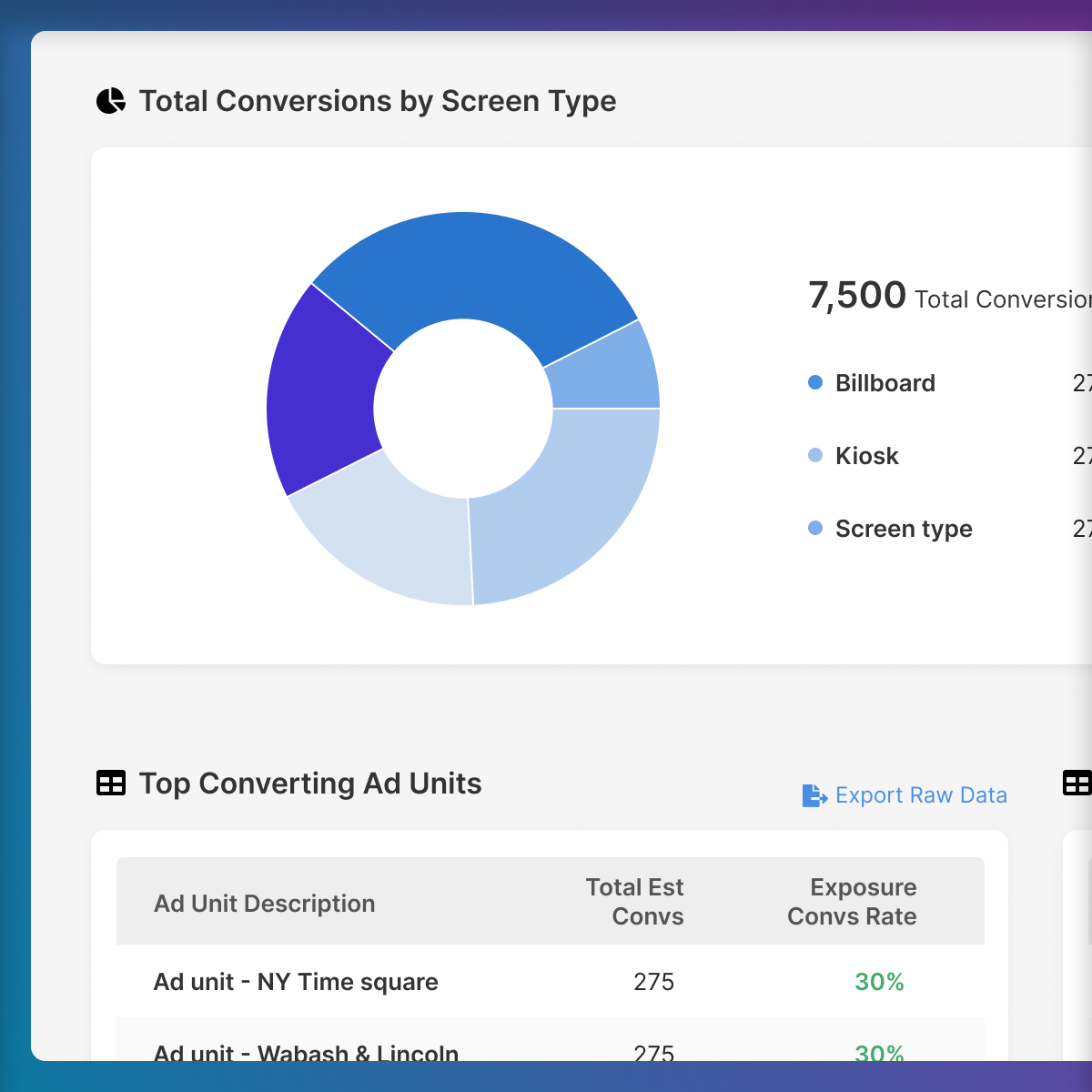Screen dimensions: 1092x1092
Task: Select the Ad unit - NY Time square row
Action: coord(296,982)
